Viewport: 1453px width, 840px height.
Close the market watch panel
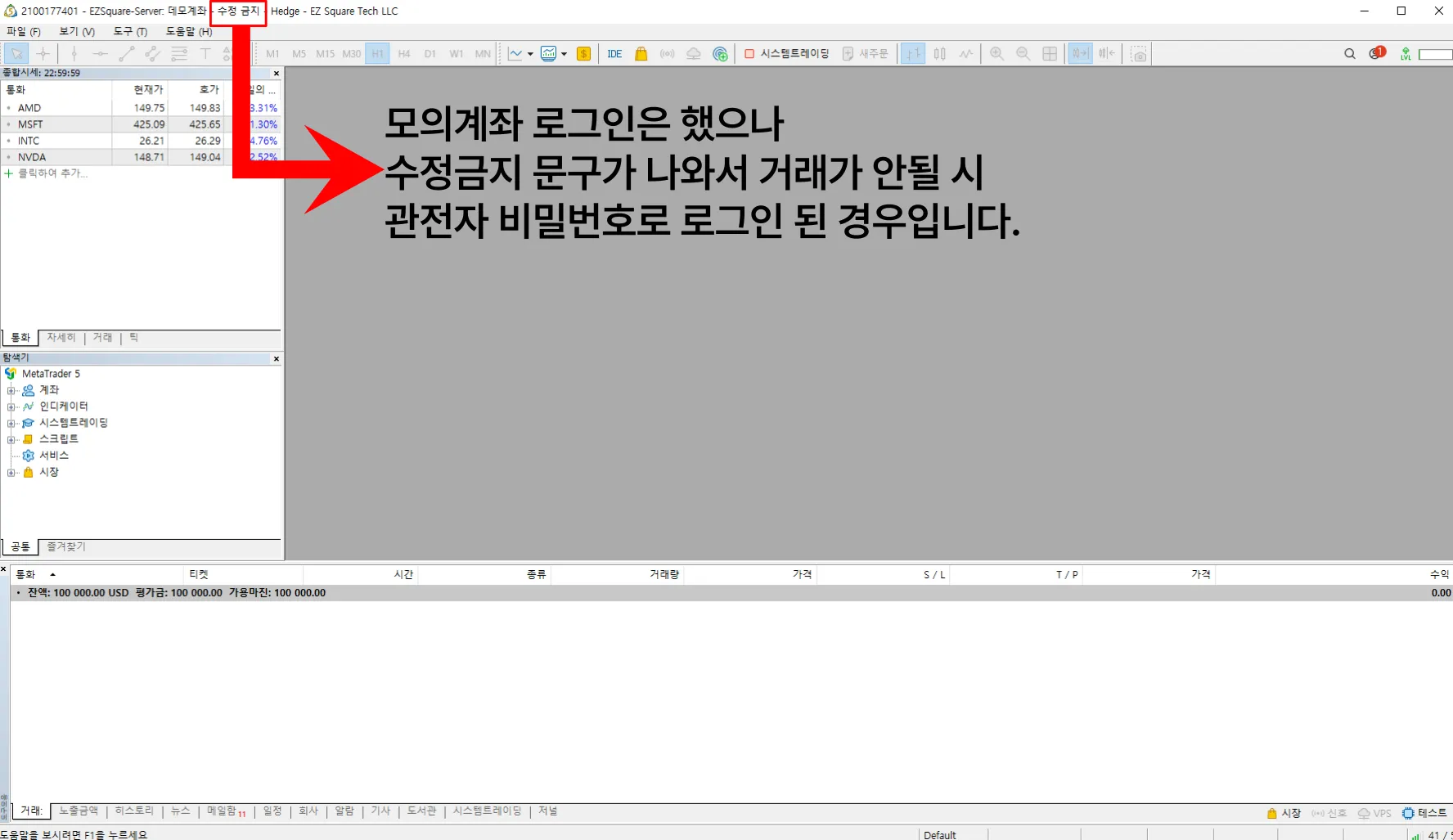(277, 74)
